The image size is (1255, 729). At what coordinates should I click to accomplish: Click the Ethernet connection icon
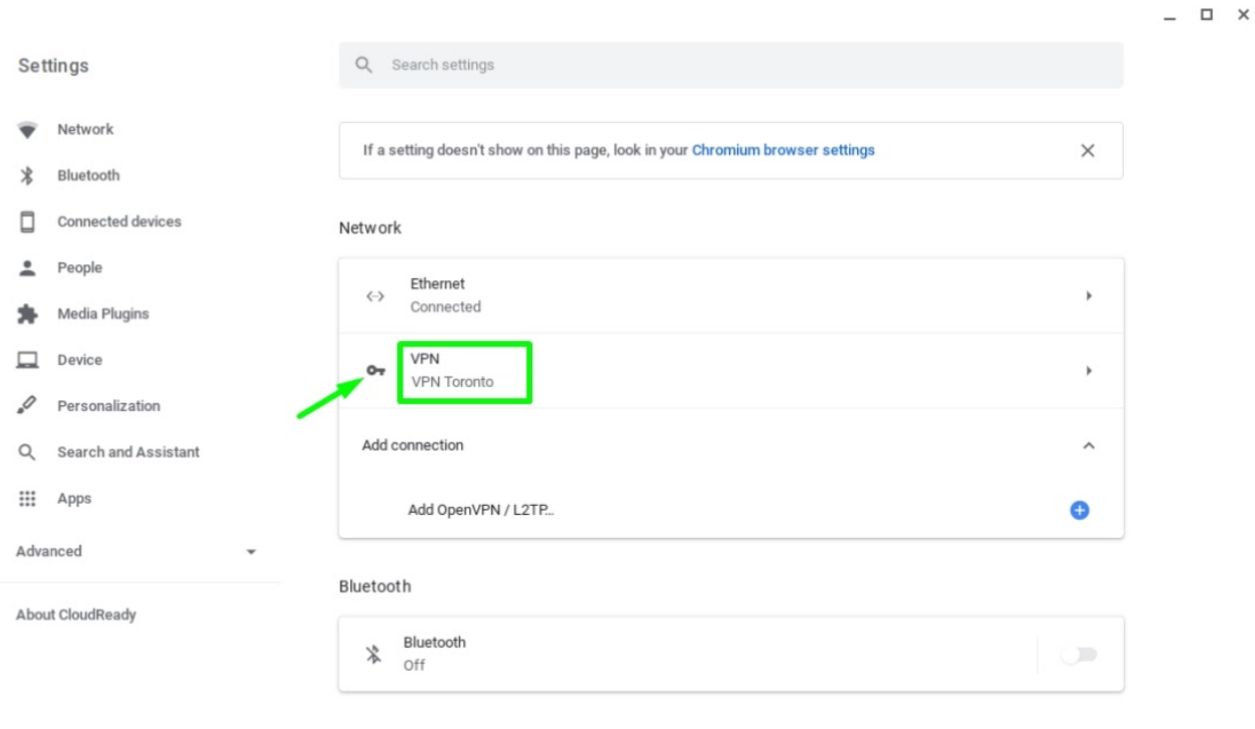[375, 296]
